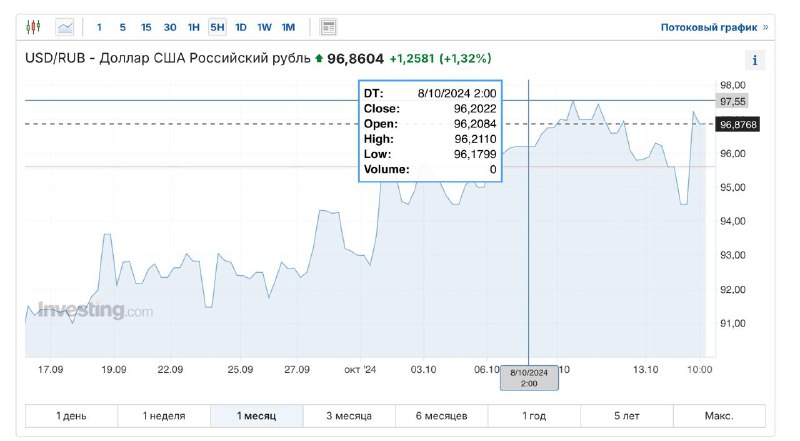Toggle the active 5H interval

(217, 27)
